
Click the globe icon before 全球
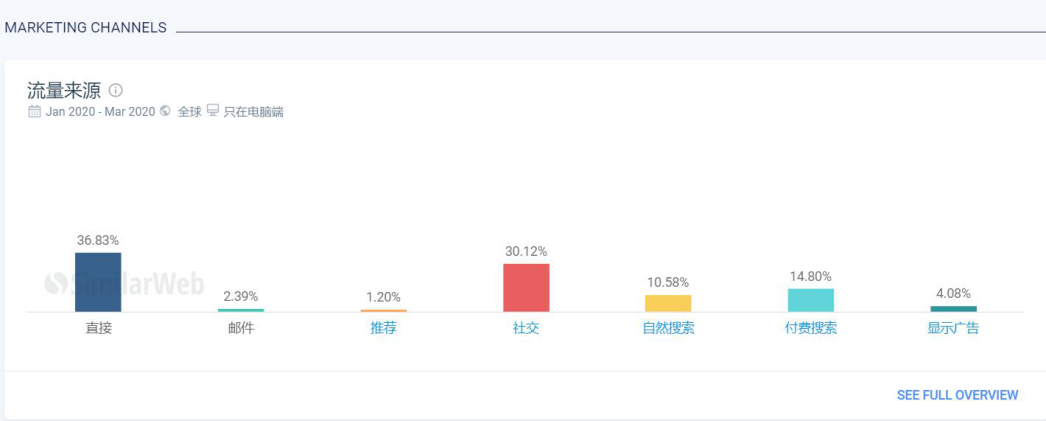point(165,111)
